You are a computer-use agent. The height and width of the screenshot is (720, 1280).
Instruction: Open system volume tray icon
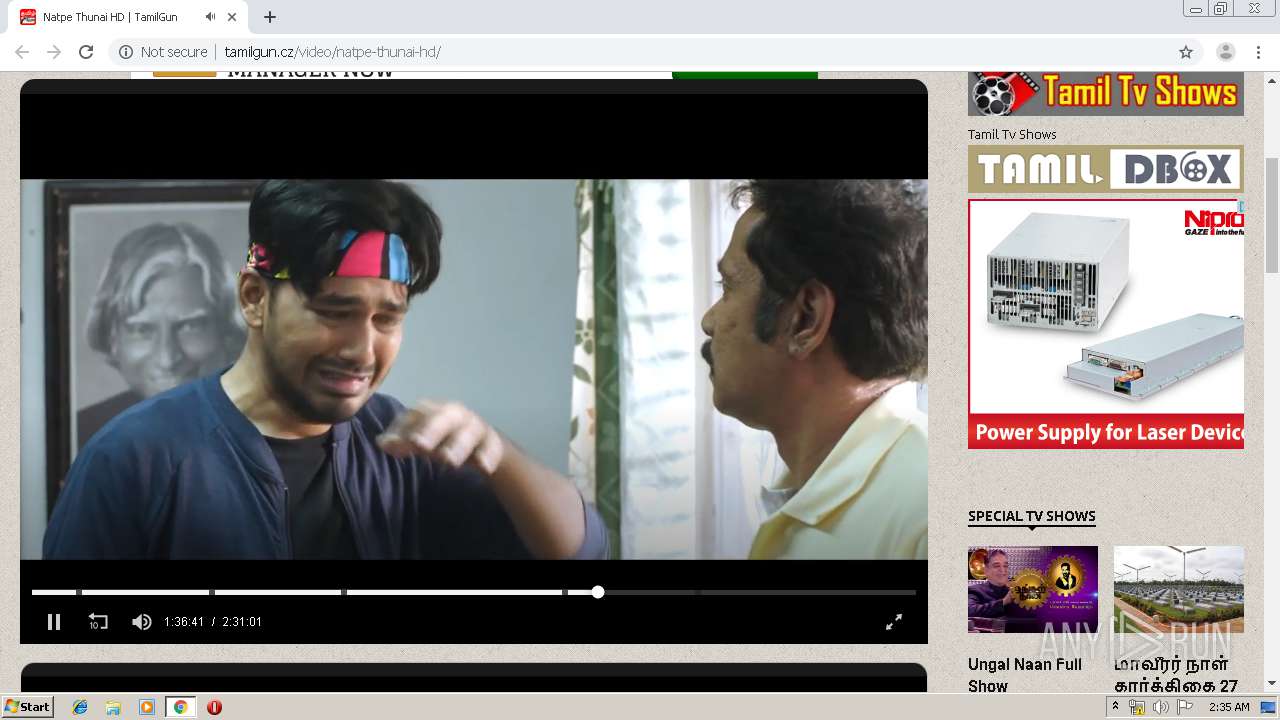pyautogui.click(x=1160, y=707)
